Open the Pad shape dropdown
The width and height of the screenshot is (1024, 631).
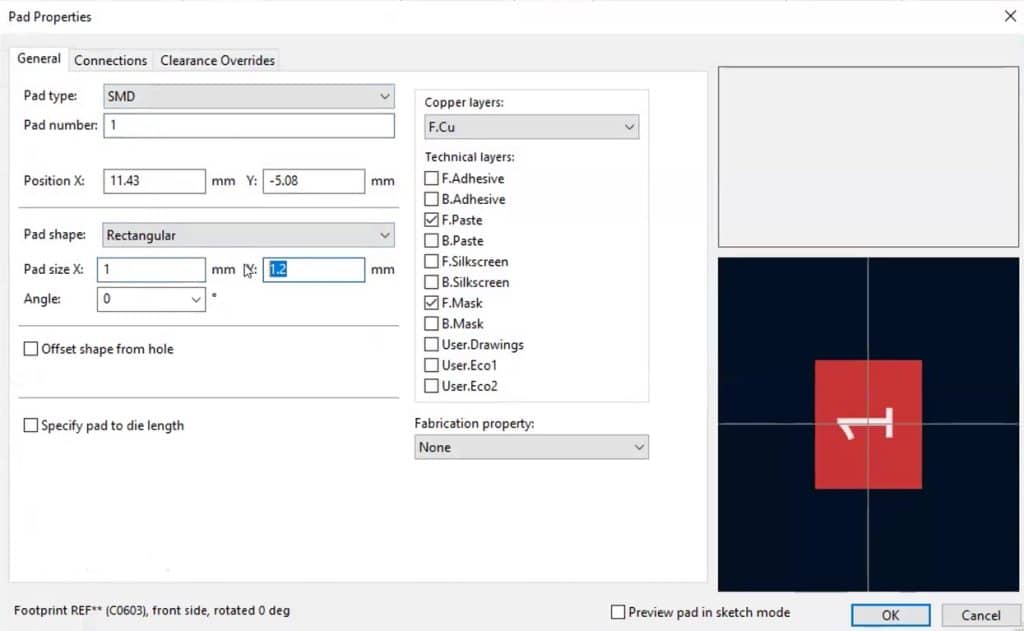click(x=384, y=235)
